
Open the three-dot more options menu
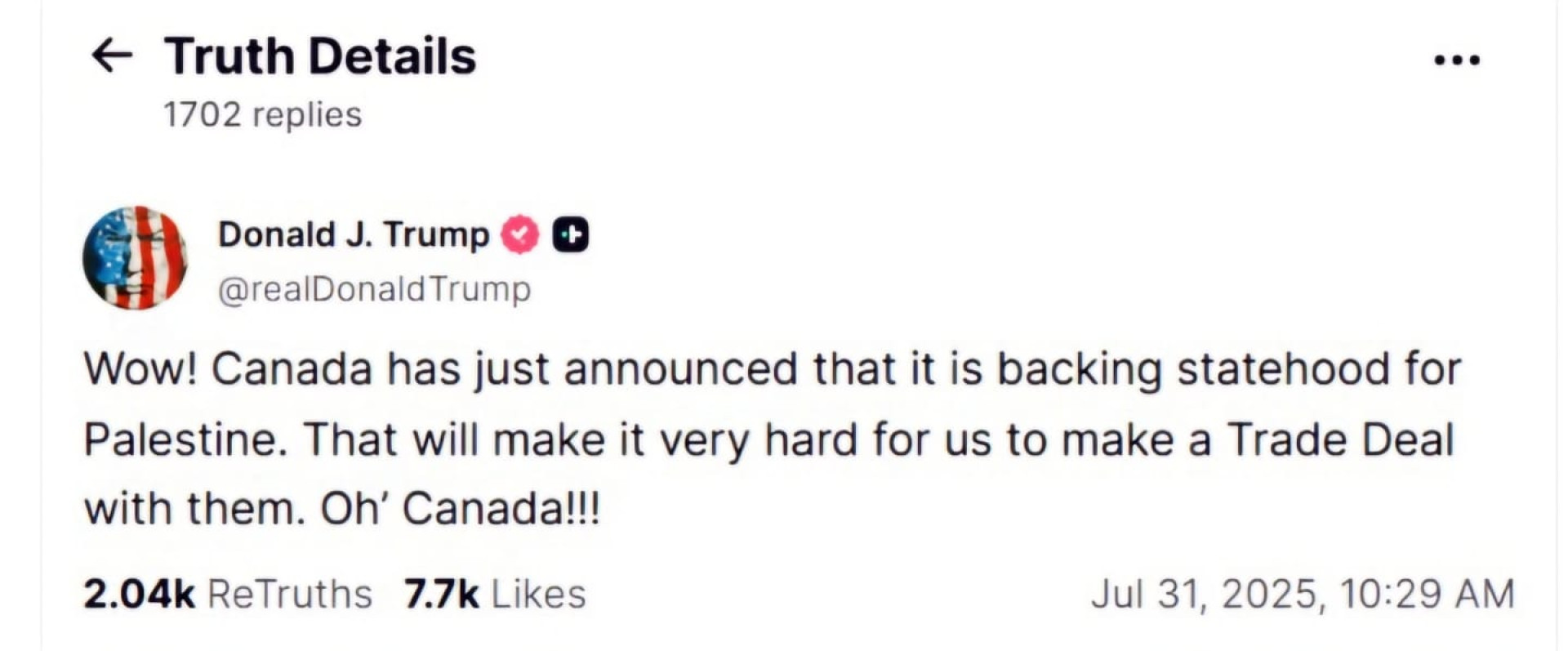pos(1457,60)
